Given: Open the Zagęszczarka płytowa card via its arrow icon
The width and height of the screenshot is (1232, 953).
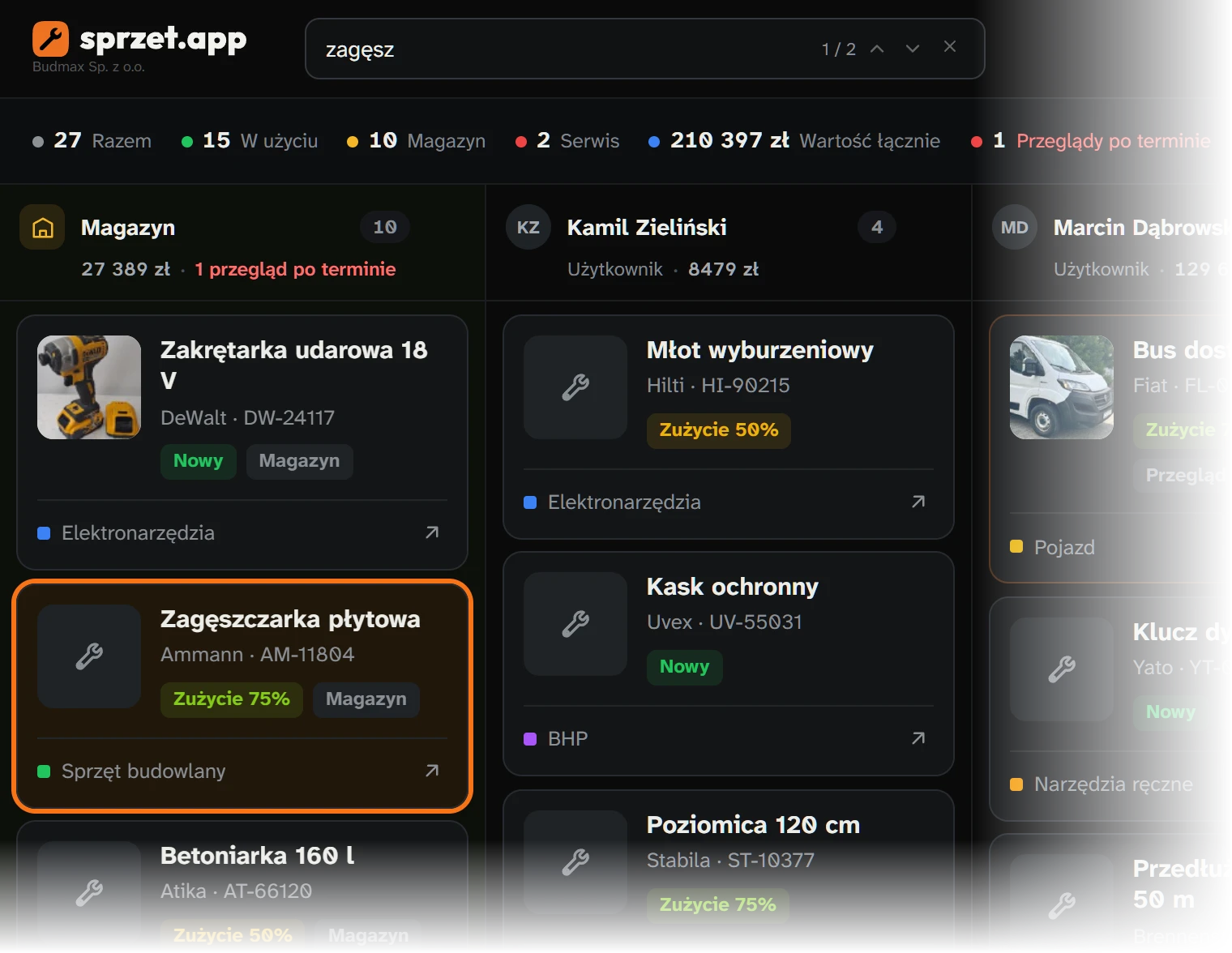Looking at the screenshot, I should pos(432,771).
